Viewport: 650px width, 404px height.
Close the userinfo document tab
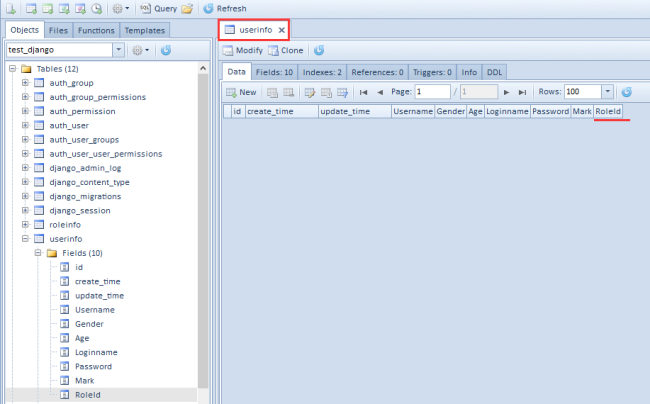[x=281, y=30]
